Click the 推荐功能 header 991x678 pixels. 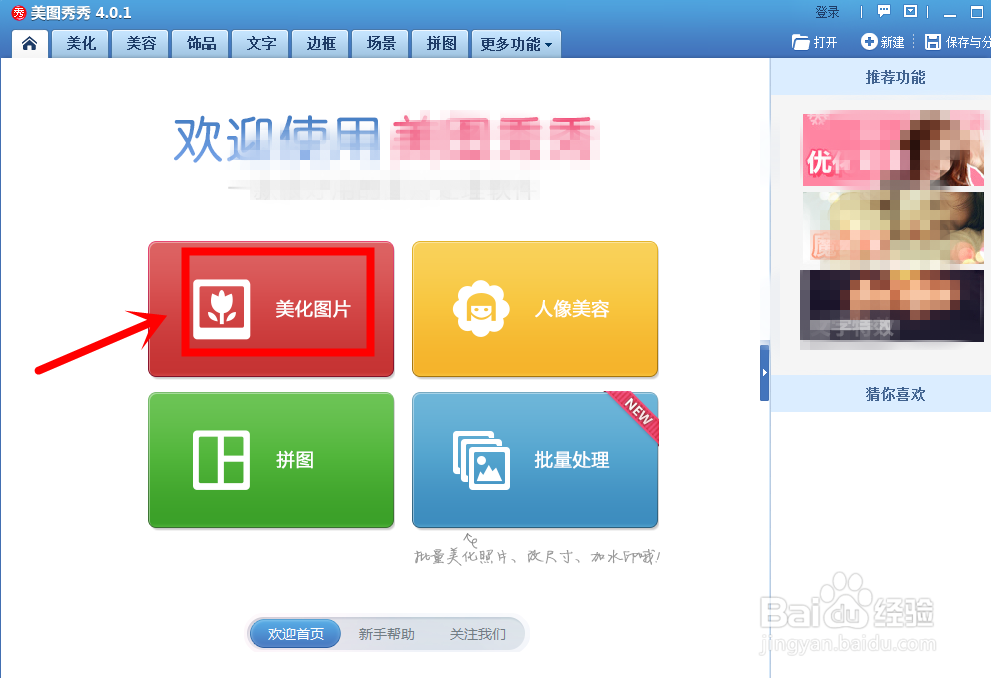895,78
